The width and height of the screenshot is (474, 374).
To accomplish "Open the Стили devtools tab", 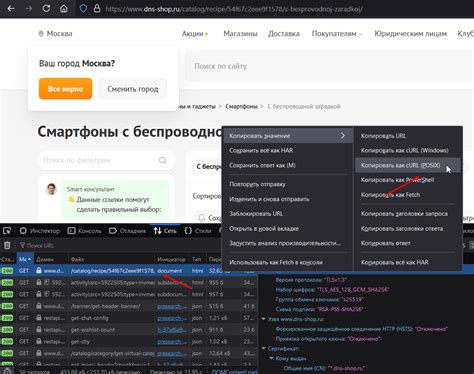I will click(x=198, y=231).
